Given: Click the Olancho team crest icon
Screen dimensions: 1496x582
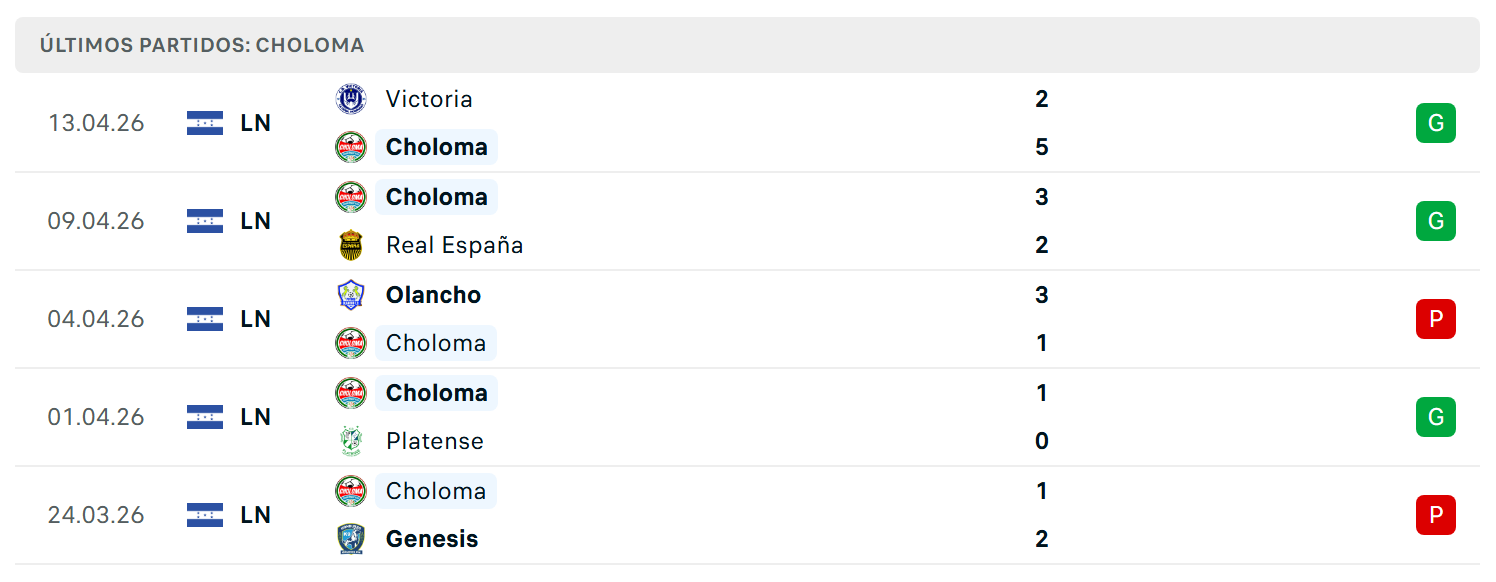Looking at the screenshot, I should point(350,295).
